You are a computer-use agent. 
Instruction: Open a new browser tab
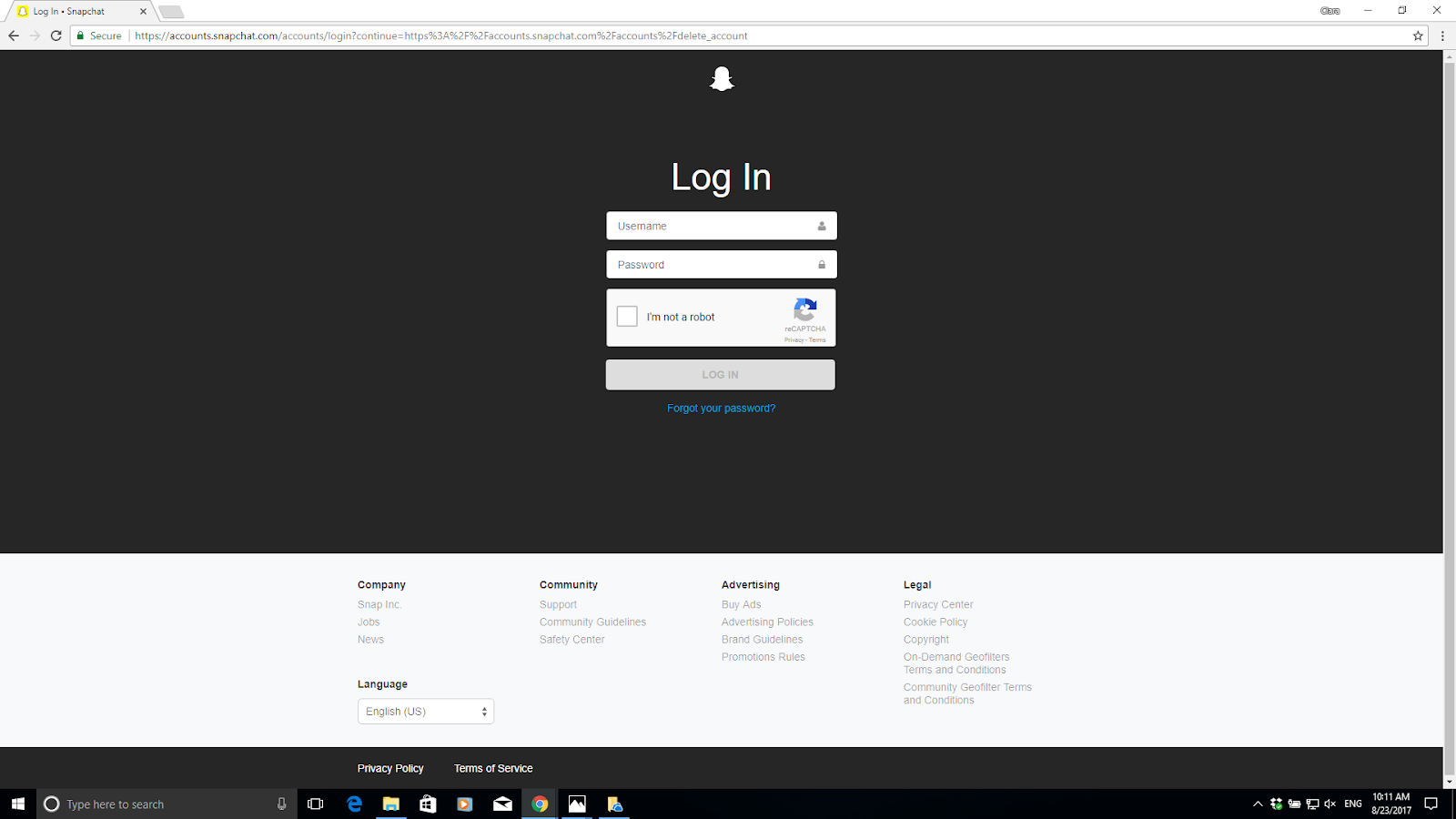tap(171, 12)
